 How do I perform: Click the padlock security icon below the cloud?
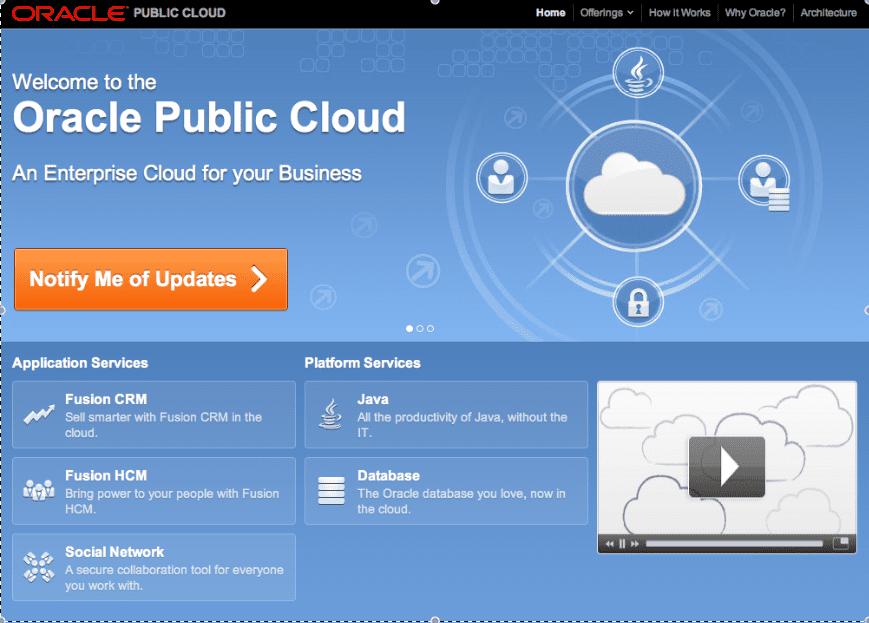click(x=638, y=302)
